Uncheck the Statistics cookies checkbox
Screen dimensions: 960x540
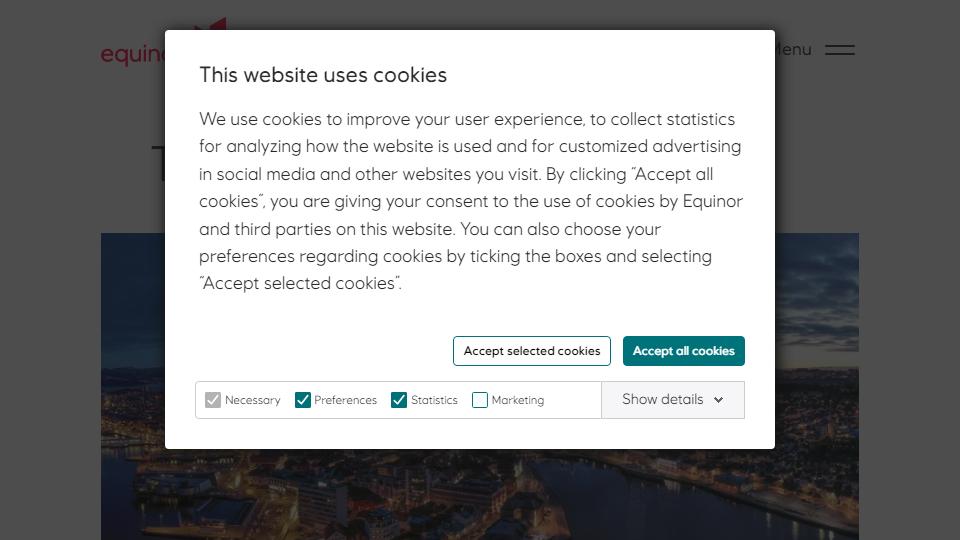399,400
